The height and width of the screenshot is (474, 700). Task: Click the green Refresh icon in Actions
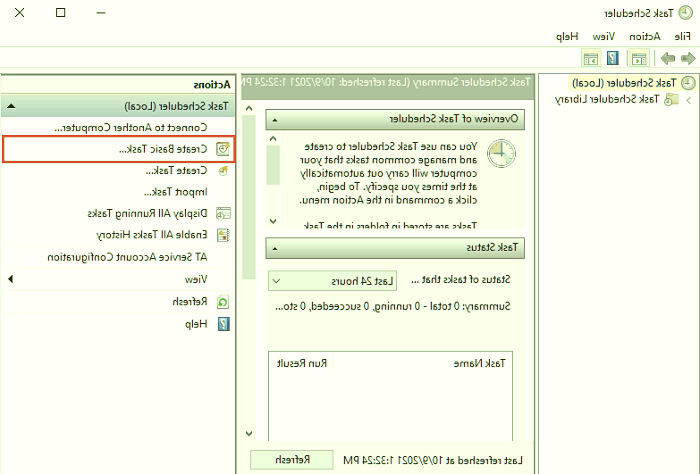(x=223, y=302)
